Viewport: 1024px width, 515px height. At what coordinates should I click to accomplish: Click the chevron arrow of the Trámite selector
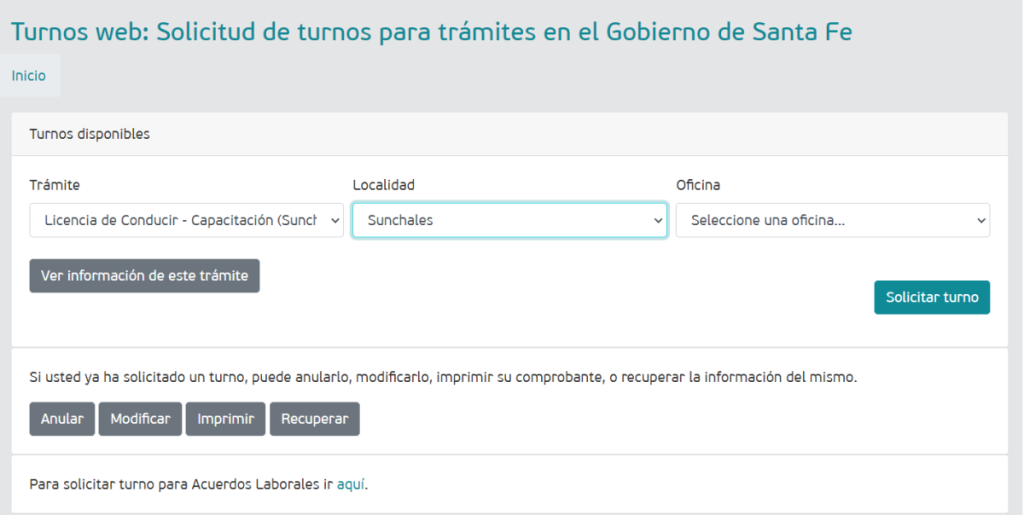(x=334, y=221)
